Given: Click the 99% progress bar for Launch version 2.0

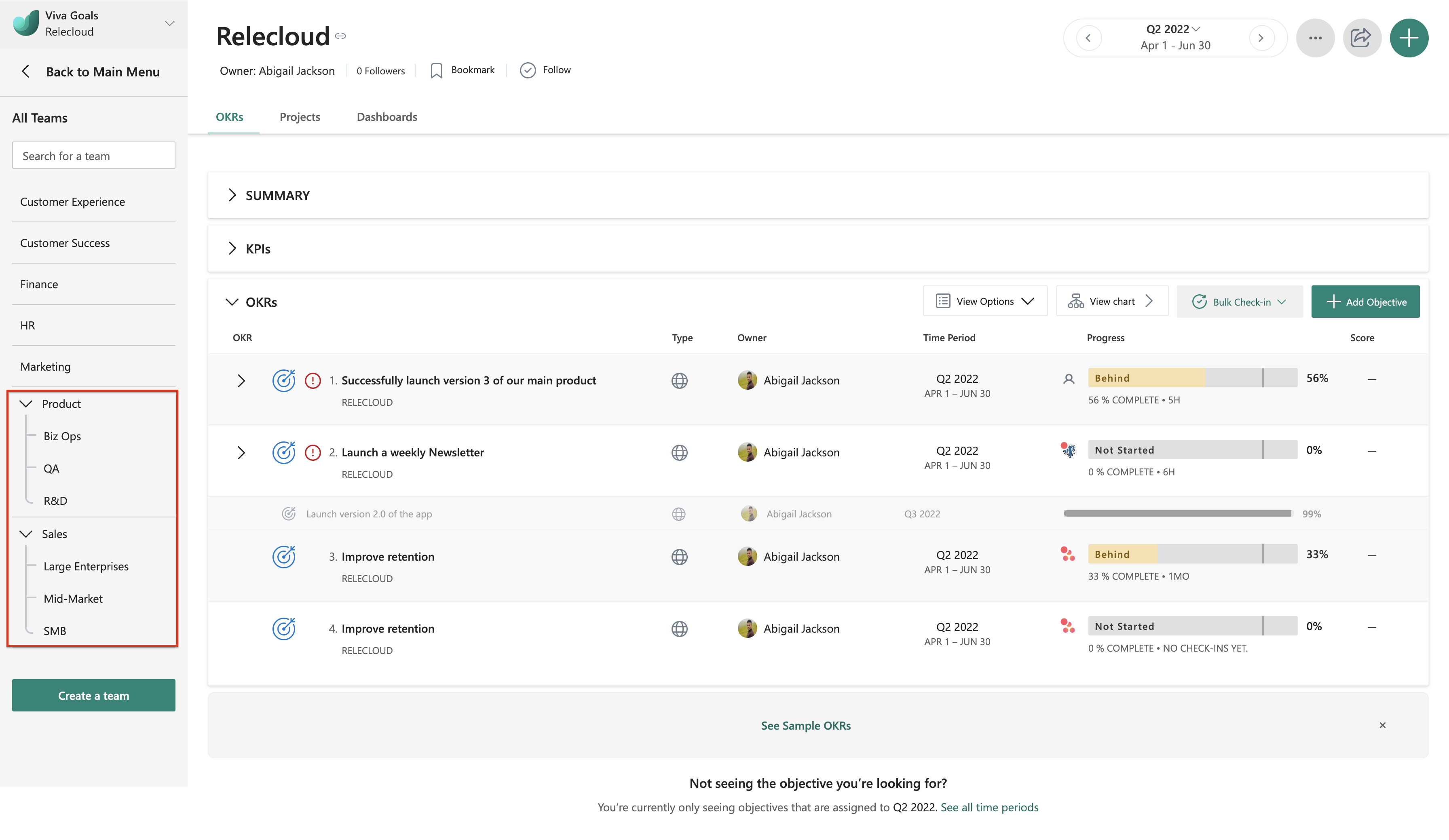Looking at the screenshot, I should (1178, 513).
